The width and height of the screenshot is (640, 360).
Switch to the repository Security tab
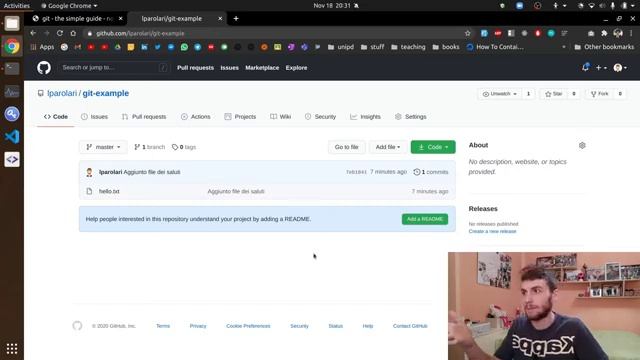pos(320,117)
